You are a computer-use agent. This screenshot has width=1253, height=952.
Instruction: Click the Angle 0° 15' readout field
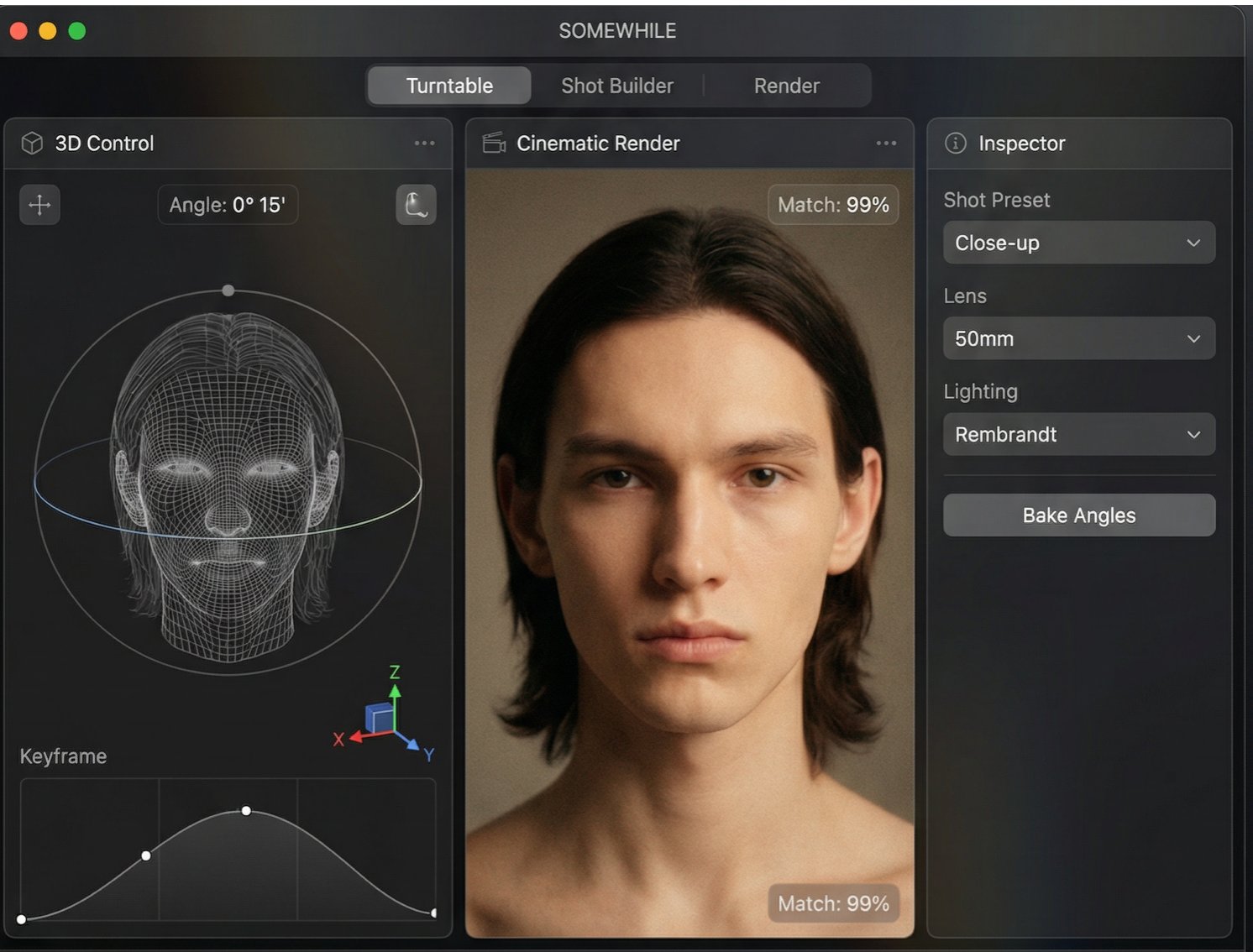click(228, 205)
